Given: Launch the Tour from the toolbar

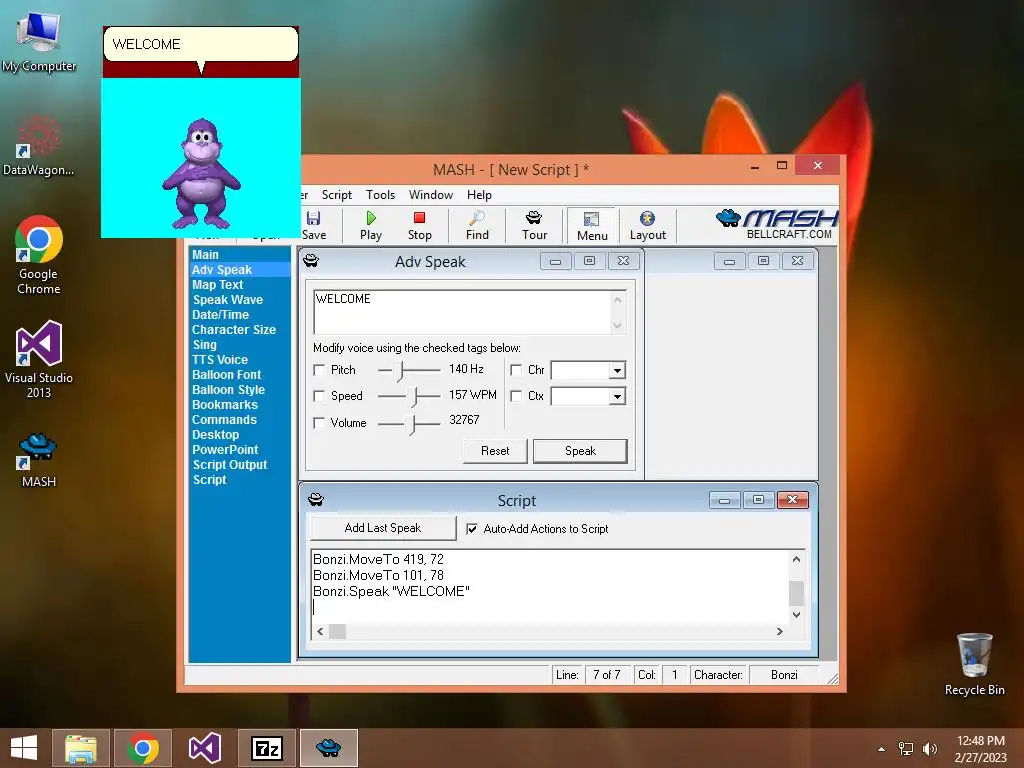Looking at the screenshot, I should (x=534, y=225).
